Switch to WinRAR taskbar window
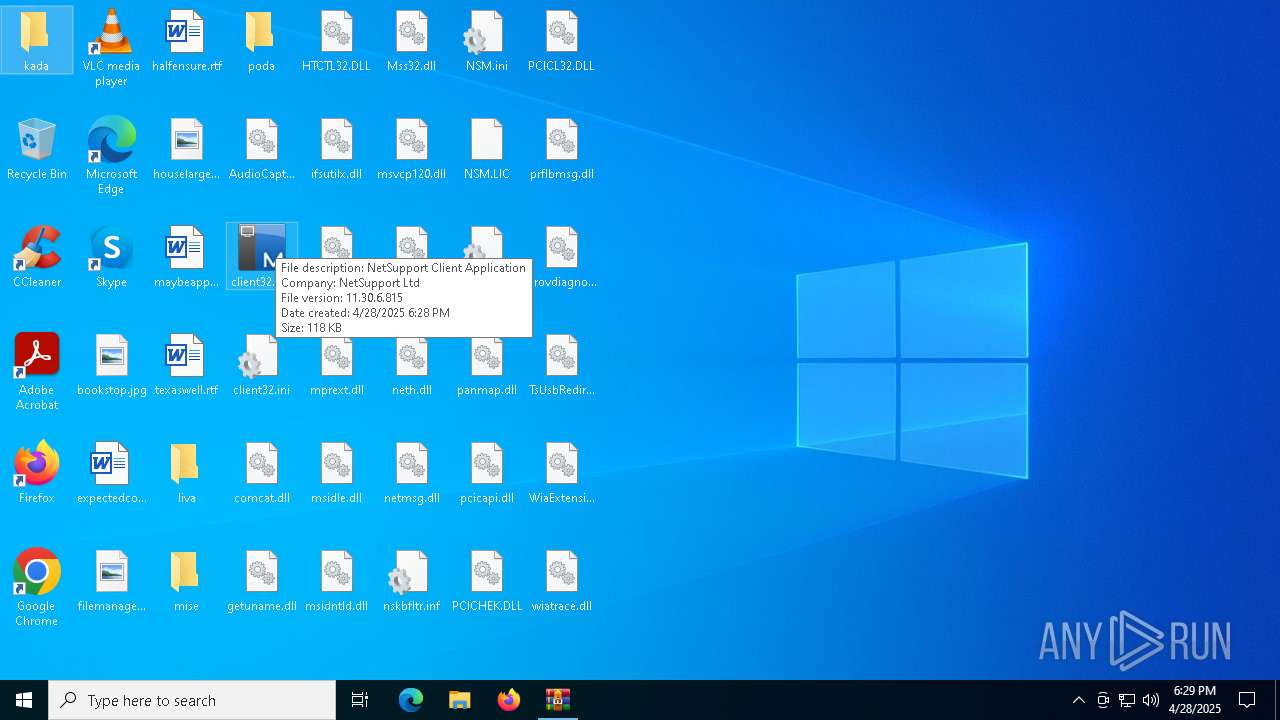Screen dimensions: 1280x720 (x=558, y=700)
